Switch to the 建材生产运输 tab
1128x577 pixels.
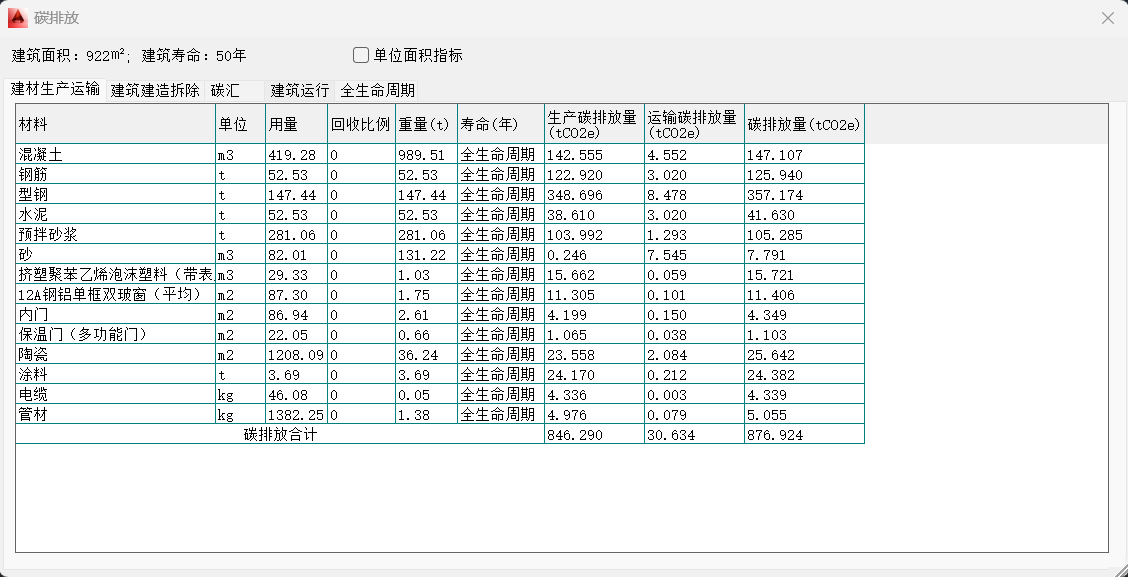(55, 89)
